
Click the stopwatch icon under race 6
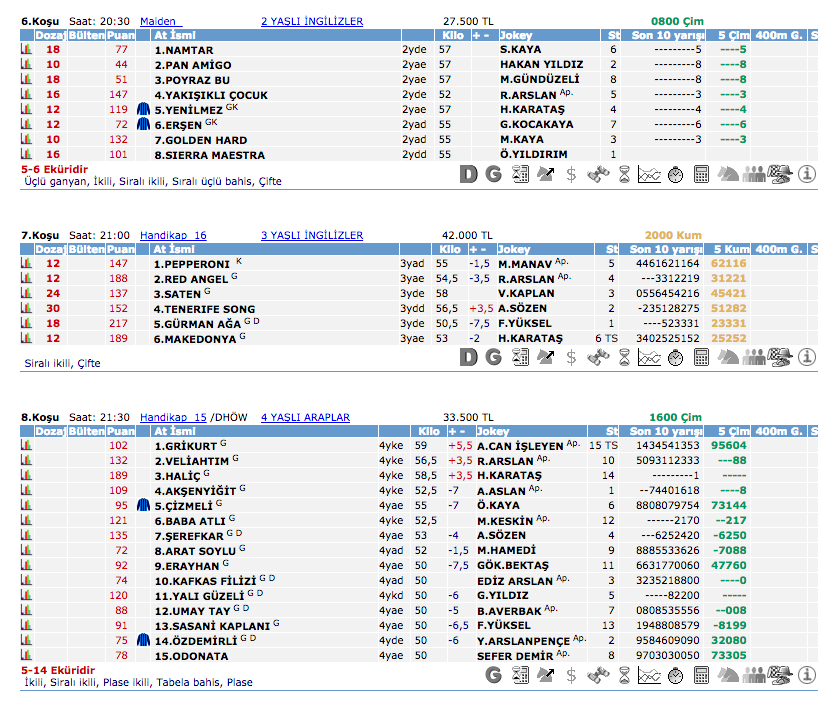click(x=675, y=174)
